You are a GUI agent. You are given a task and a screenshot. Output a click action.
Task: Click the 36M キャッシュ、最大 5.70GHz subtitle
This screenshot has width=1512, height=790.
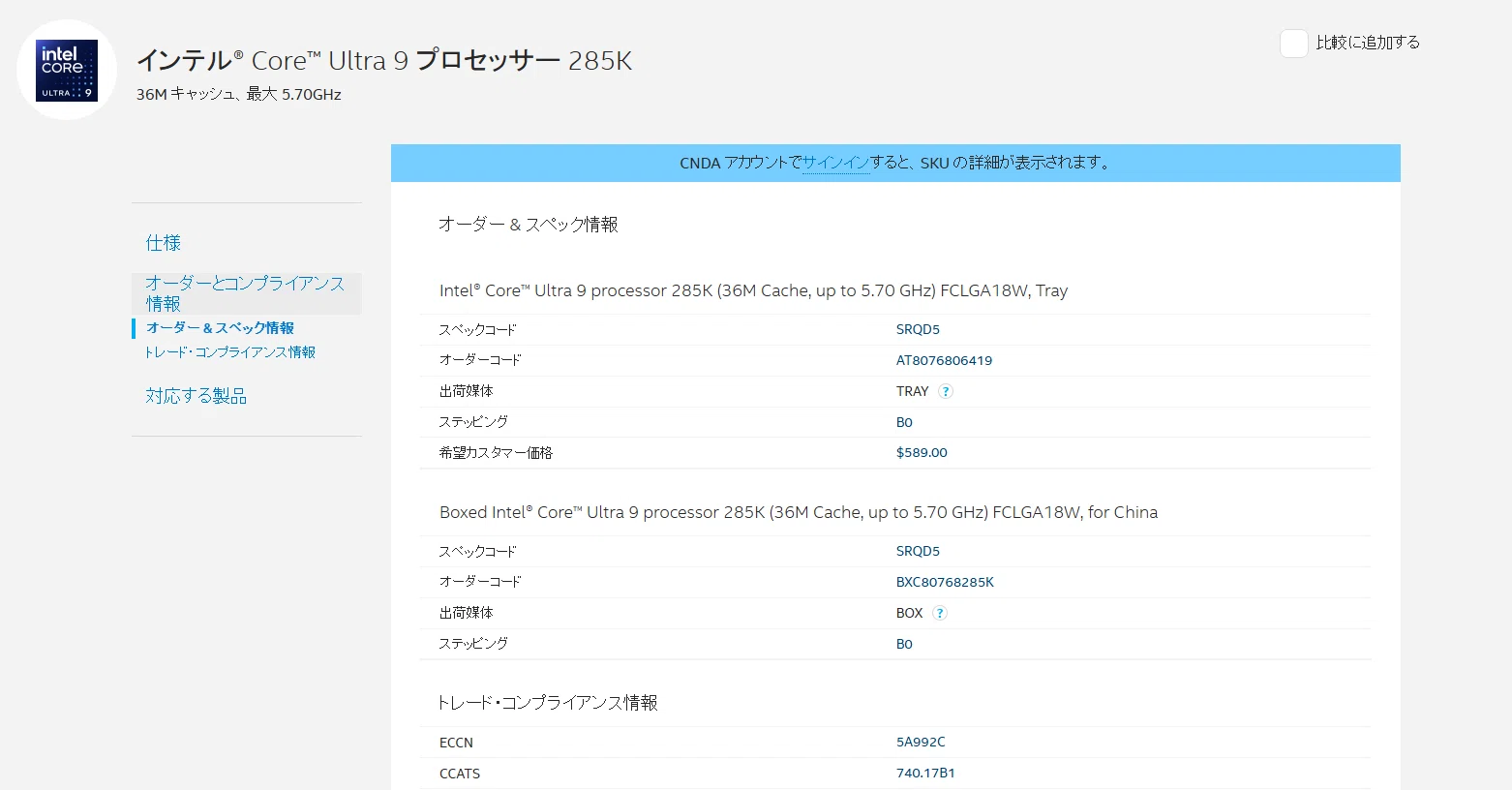tap(239, 94)
